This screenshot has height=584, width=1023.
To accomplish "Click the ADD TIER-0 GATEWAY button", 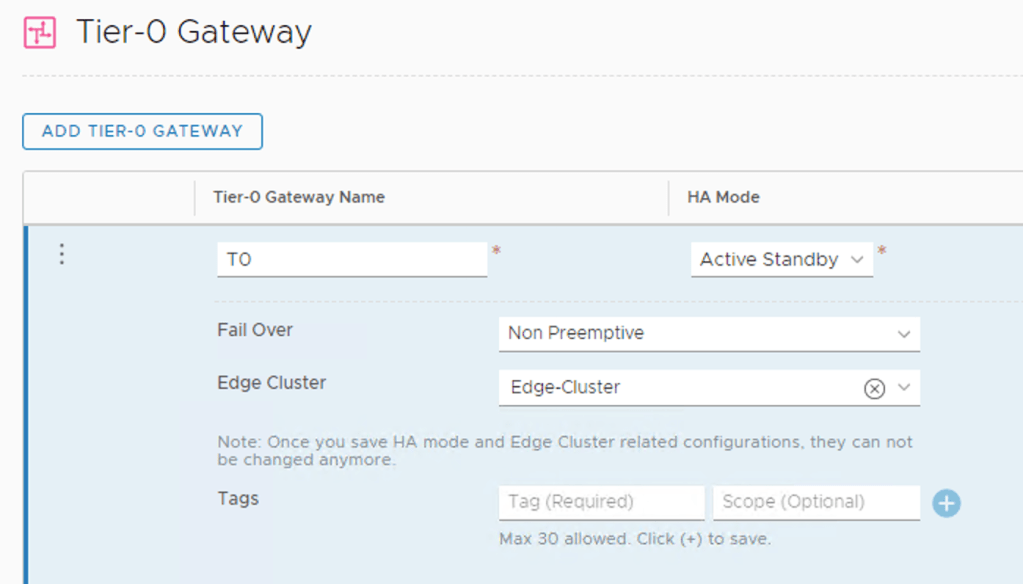I will pos(142,131).
